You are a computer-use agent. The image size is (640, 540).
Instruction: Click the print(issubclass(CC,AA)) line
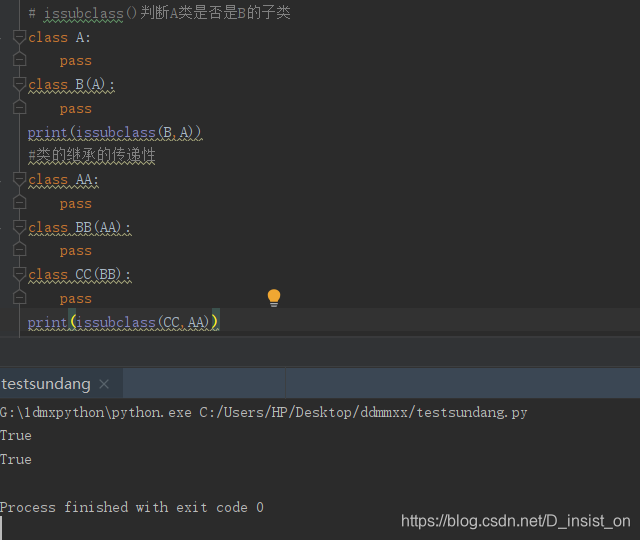123,322
